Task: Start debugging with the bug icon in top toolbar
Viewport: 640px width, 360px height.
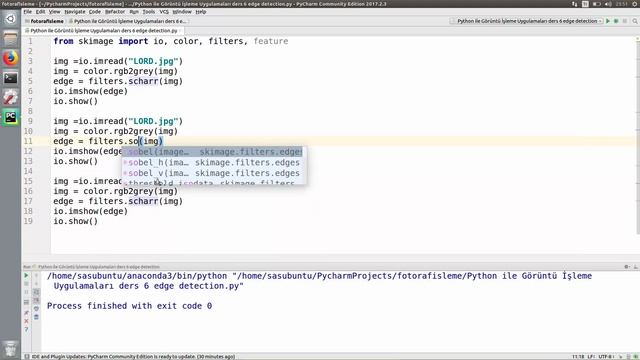Action: tap(616, 21)
